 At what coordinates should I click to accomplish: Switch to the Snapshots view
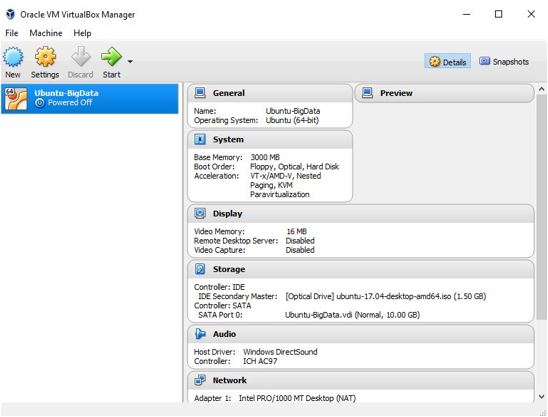pyautogui.click(x=504, y=62)
